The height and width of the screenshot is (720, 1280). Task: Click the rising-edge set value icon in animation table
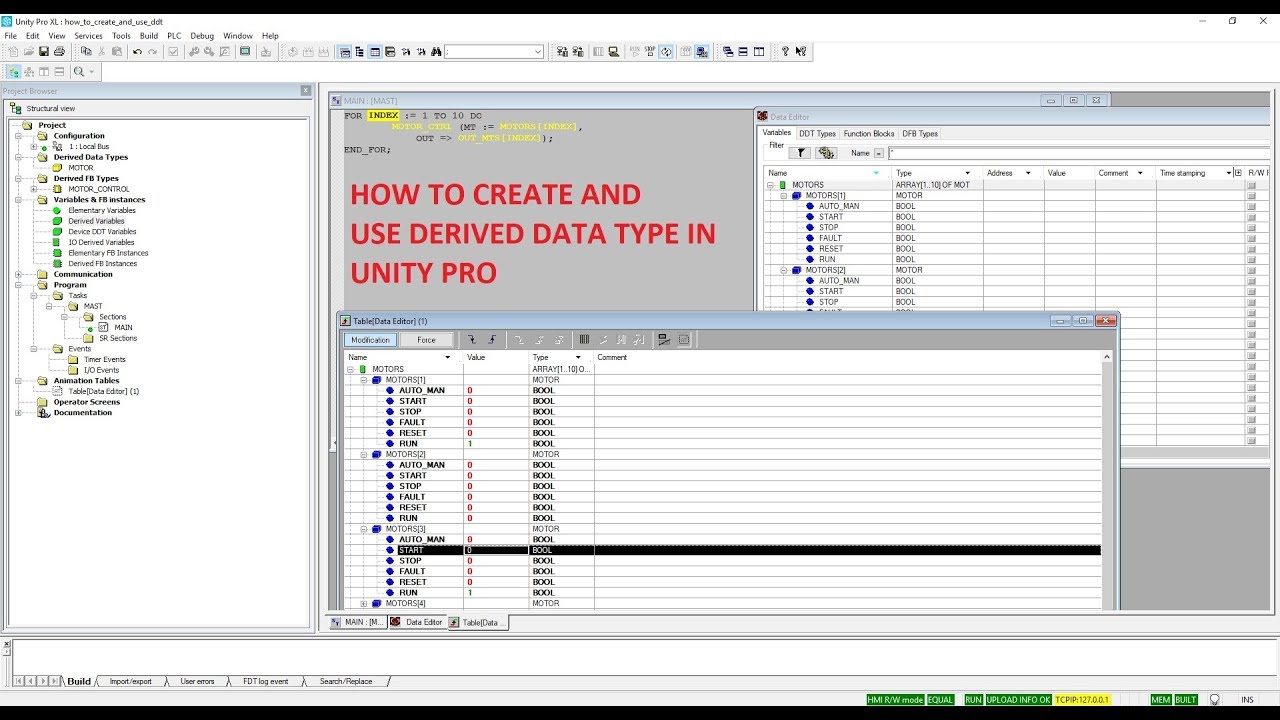[492, 340]
